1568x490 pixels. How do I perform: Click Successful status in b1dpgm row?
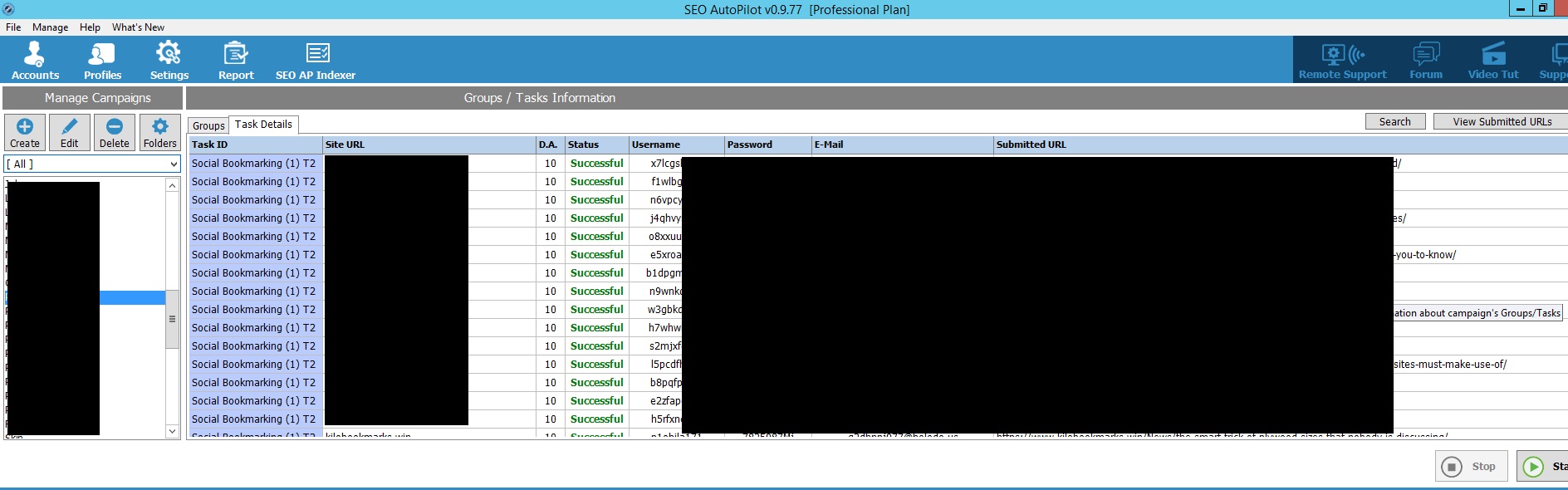pos(596,273)
